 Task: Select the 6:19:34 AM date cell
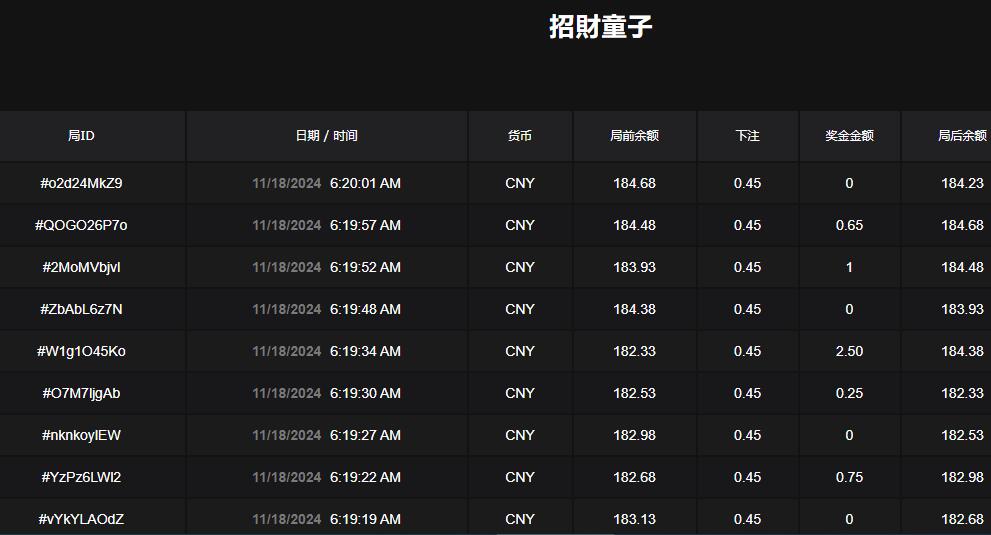tap(365, 351)
